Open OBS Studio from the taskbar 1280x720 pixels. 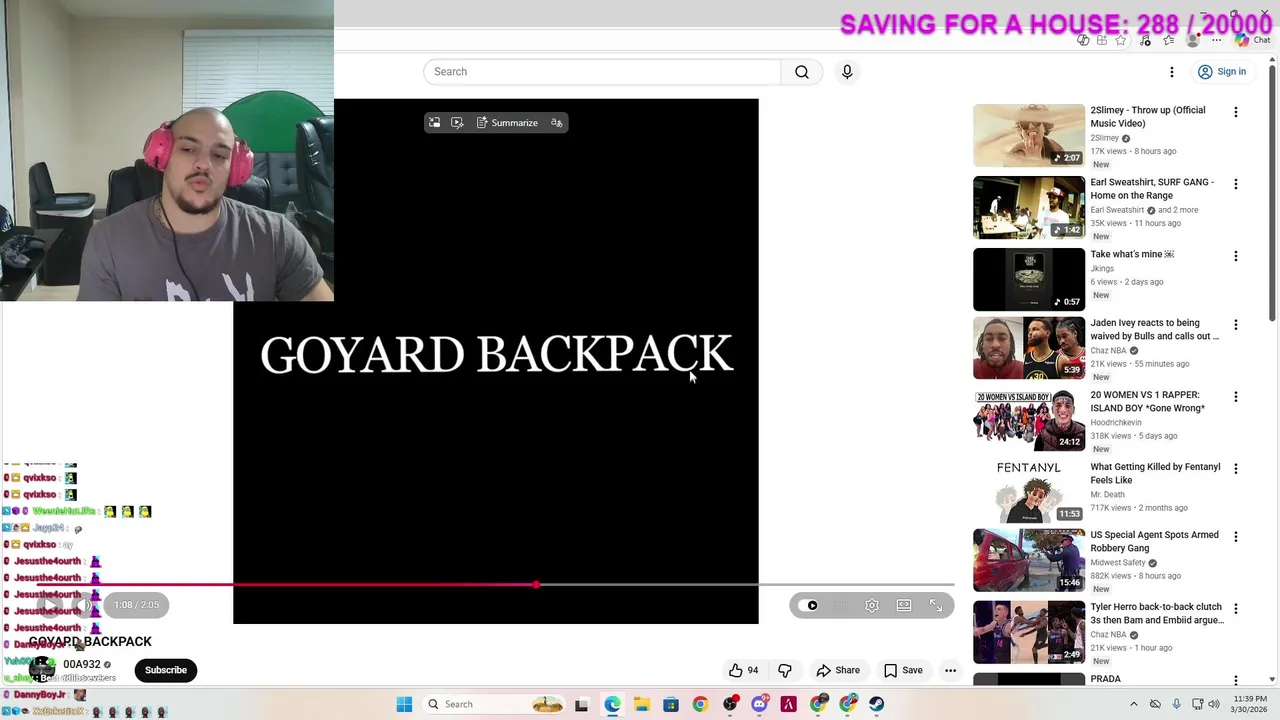pyautogui.click(x=730, y=704)
